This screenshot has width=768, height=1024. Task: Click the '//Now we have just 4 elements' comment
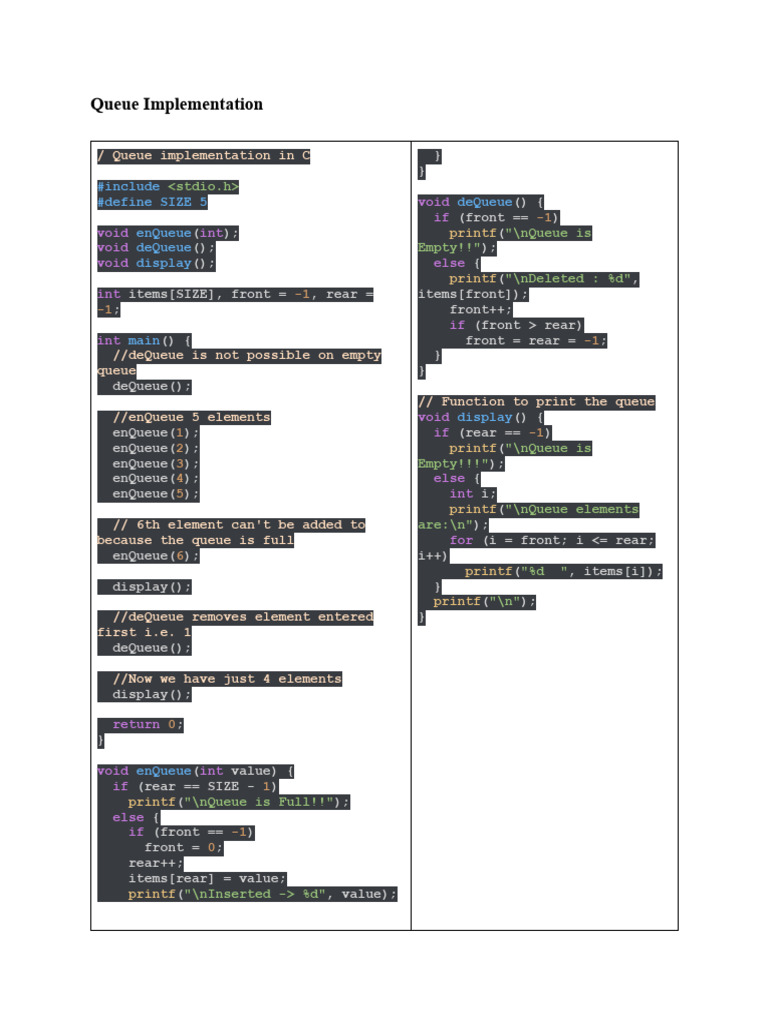click(227, 679)
